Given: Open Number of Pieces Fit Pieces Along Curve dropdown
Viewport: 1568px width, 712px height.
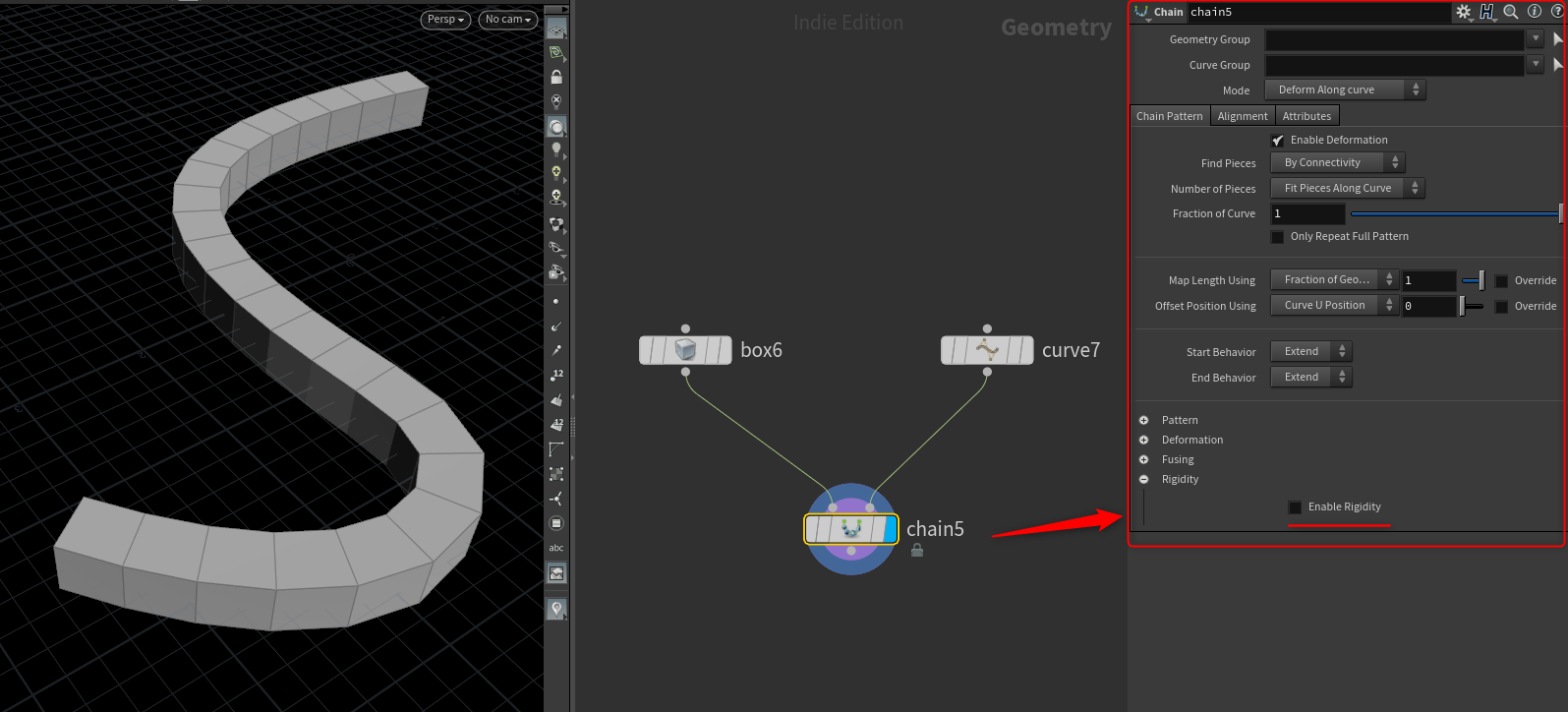Looking at the screenshot, I should click(1347, 188).
